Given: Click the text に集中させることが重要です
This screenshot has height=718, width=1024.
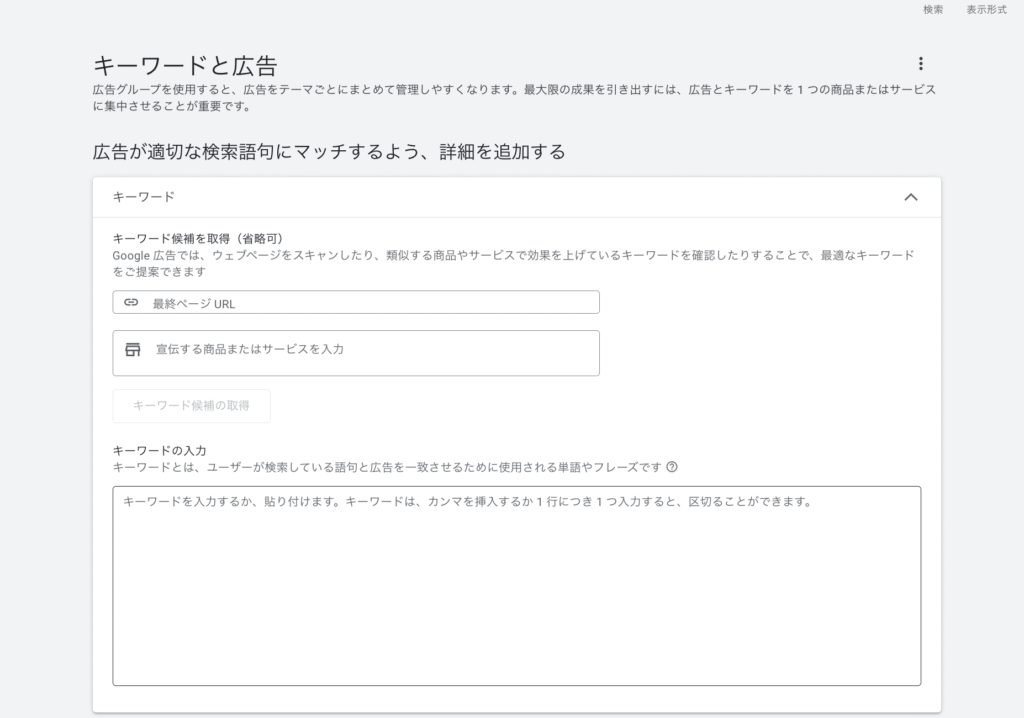Looking at the screenshot, I should tap(170, 107).
